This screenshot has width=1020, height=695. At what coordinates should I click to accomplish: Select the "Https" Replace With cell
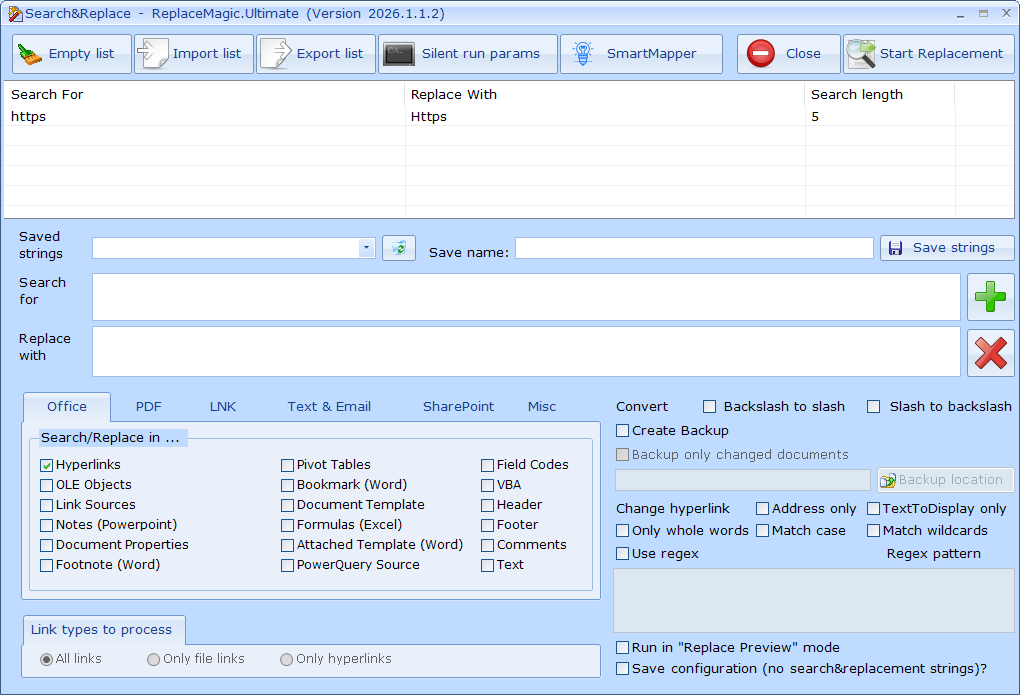coord(605,116)
